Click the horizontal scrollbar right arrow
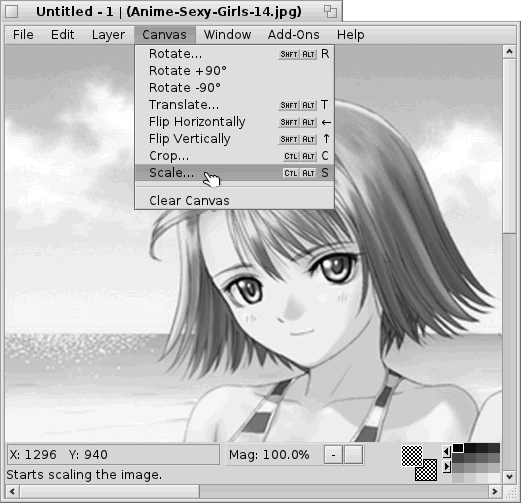Image resolution: width=521 pixels, height=503 pixels. pos(495,491)
